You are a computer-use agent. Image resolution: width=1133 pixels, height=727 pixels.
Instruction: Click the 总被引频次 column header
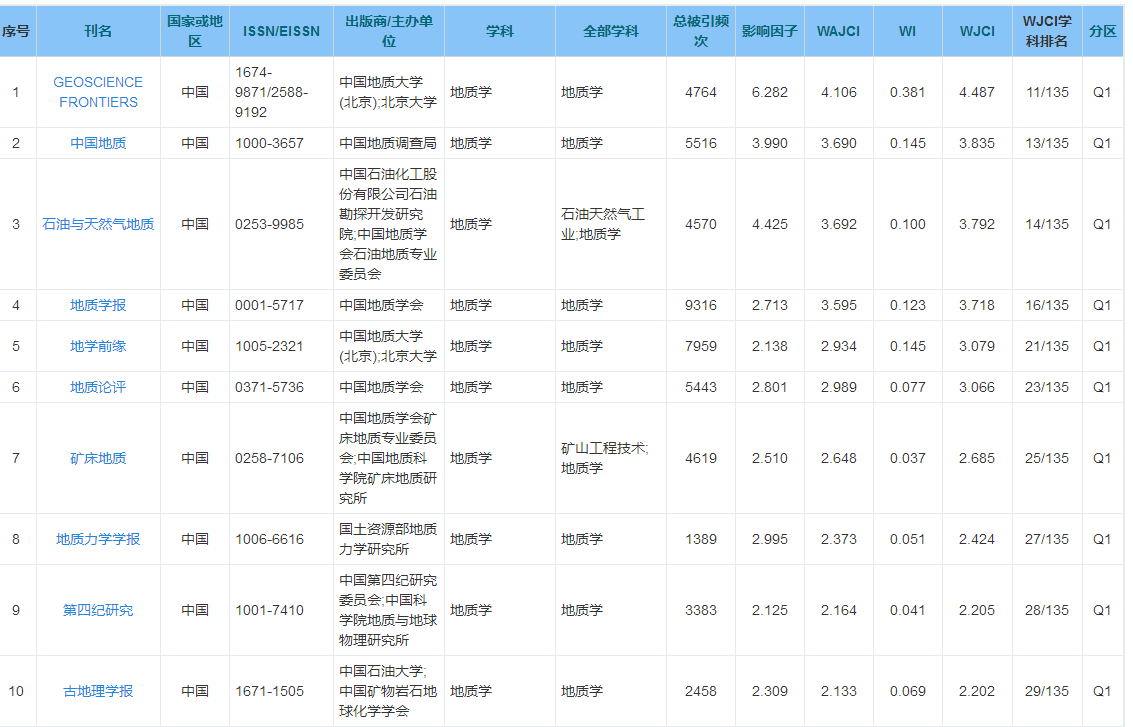pos(701,31)
